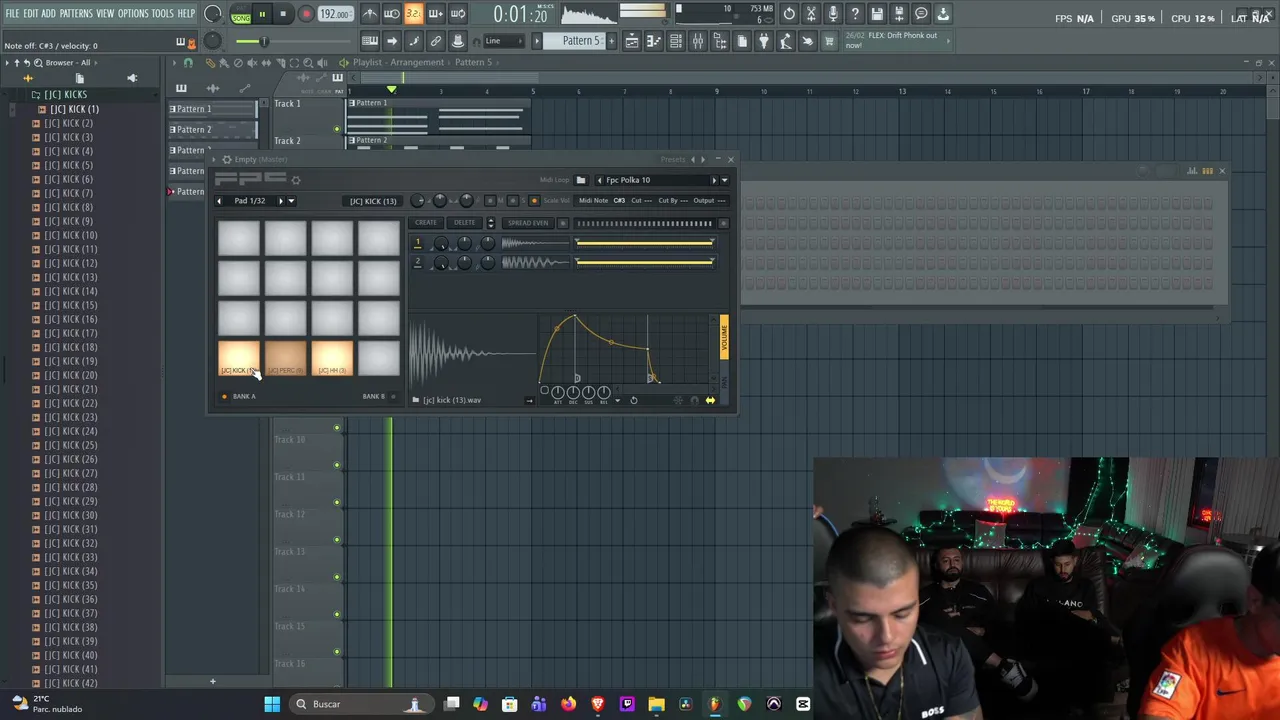The width and height of the screenshot is (1280, 720).
Task: Open the VIEW menu
Action: [x=105, y=13]
